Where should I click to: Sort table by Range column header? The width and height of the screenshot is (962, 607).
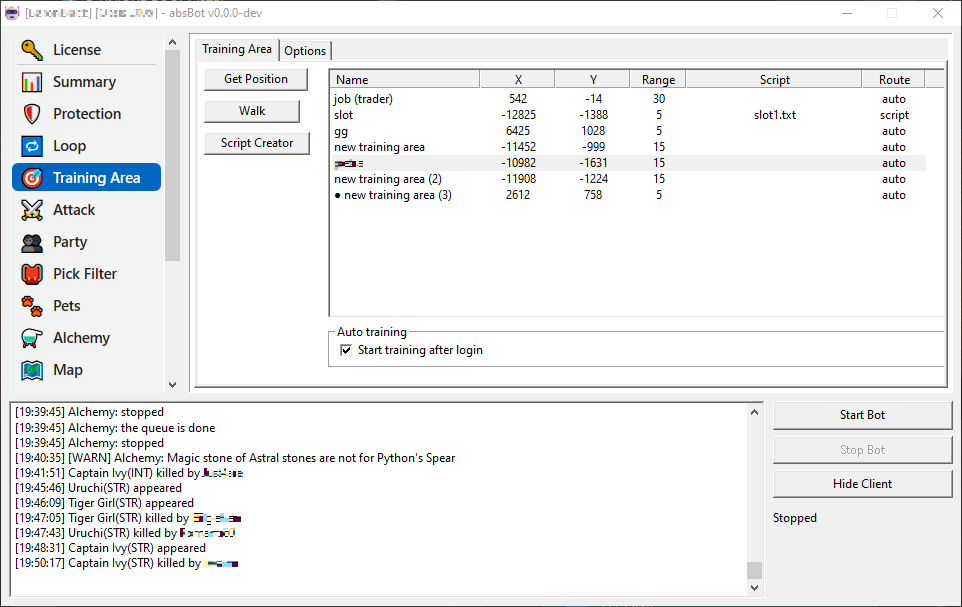[x=658, y=80]
